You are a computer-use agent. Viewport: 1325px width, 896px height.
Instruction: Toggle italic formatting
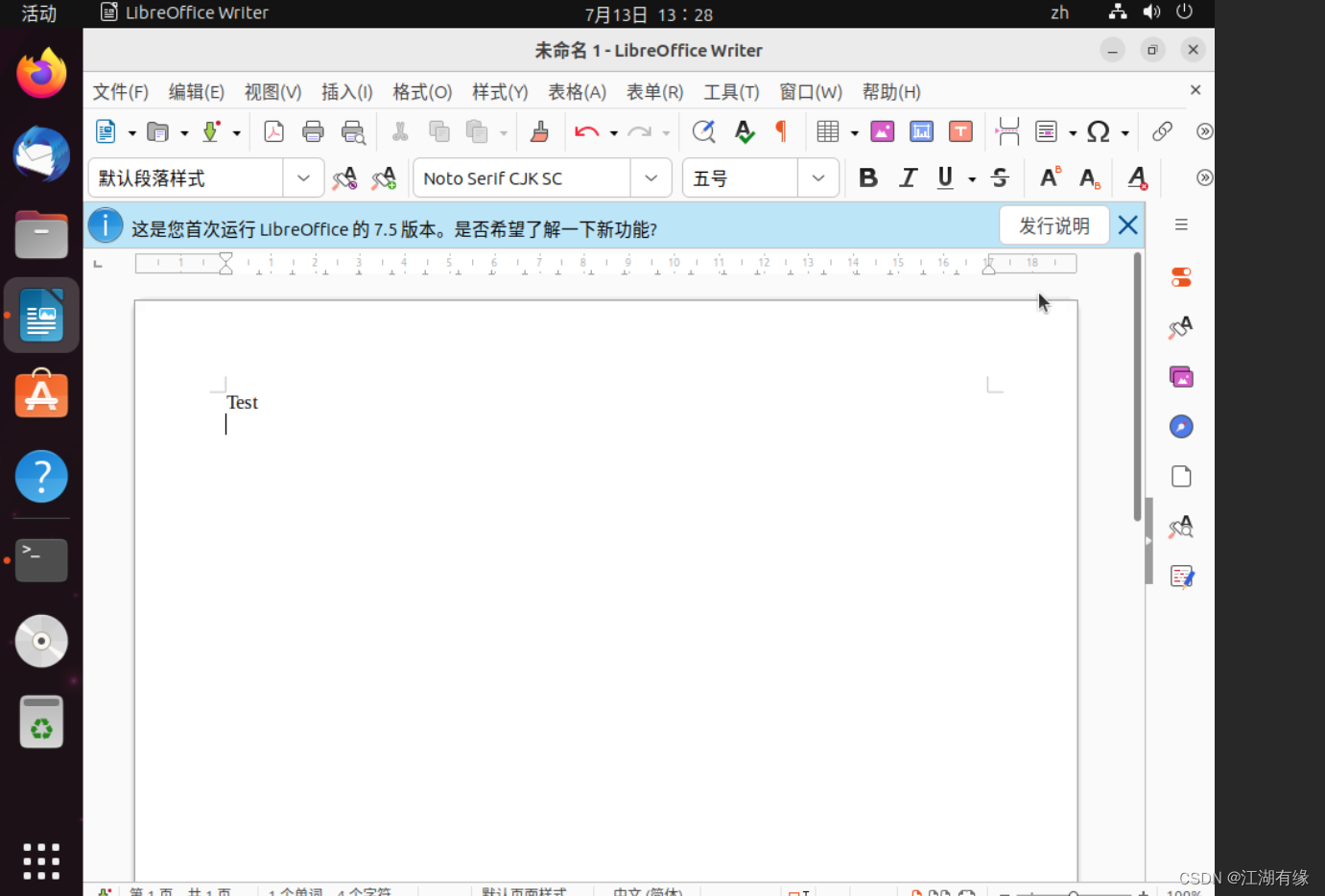pos(908,177)
